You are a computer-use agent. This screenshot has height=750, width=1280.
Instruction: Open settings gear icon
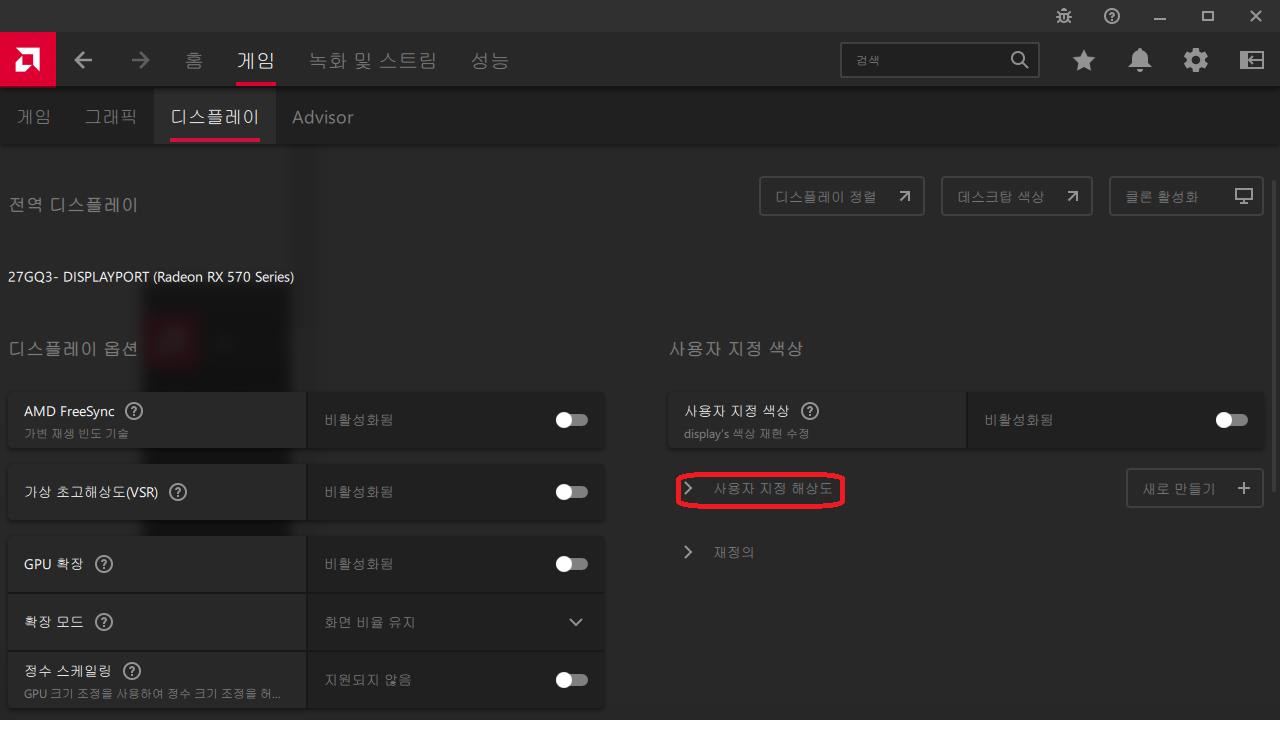[x=1196, y=60]
